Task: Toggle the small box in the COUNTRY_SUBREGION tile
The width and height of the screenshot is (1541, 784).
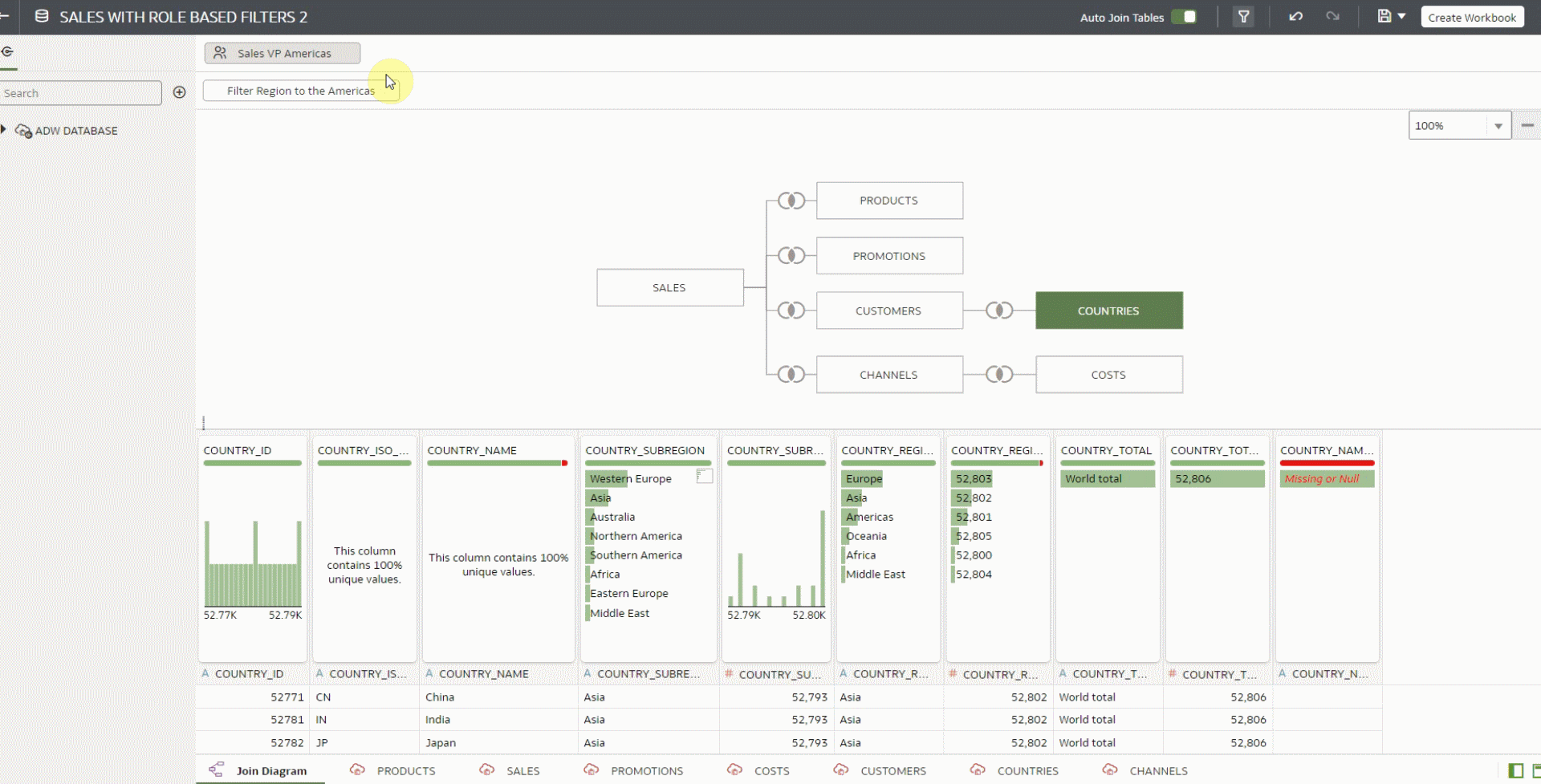Action: tap(705, 476)
